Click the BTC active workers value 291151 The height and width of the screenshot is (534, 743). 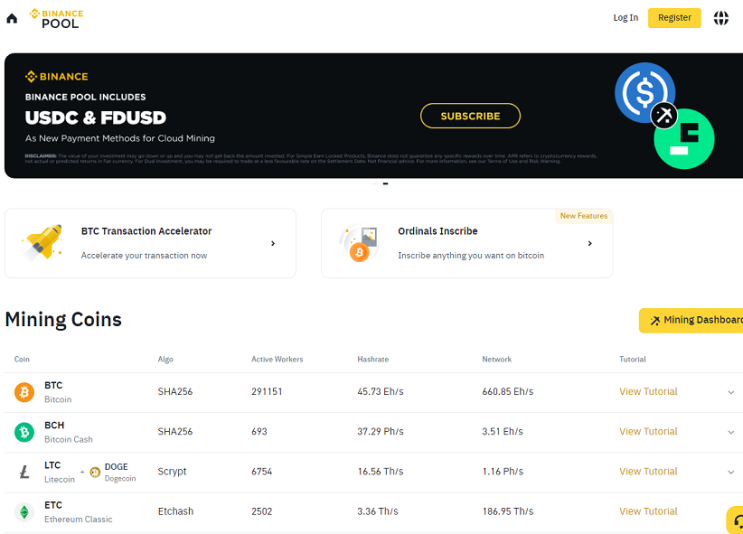pos(267,391)
